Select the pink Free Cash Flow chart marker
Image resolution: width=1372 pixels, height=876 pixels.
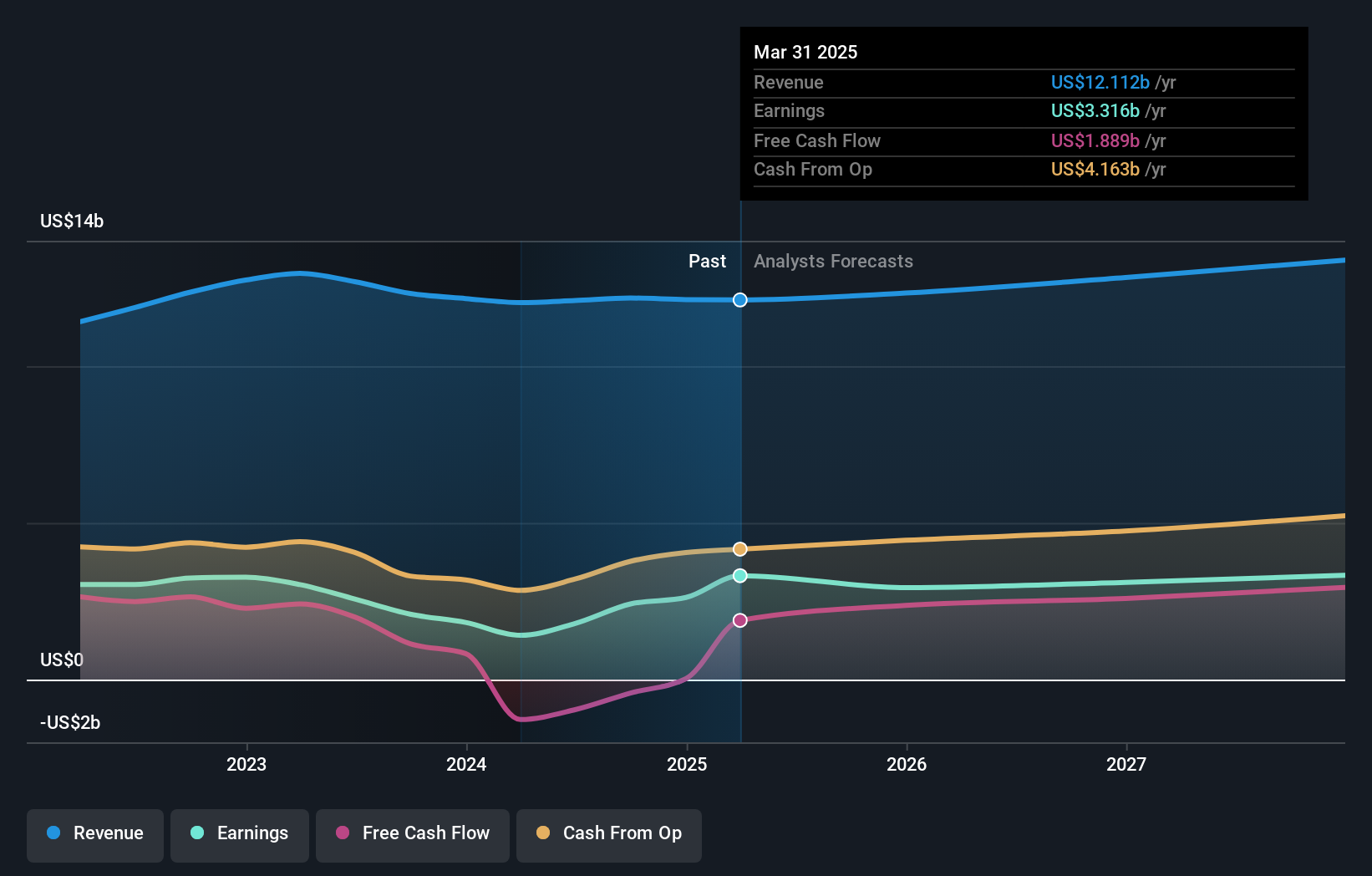pyautogui.click(x=739, y=620)
